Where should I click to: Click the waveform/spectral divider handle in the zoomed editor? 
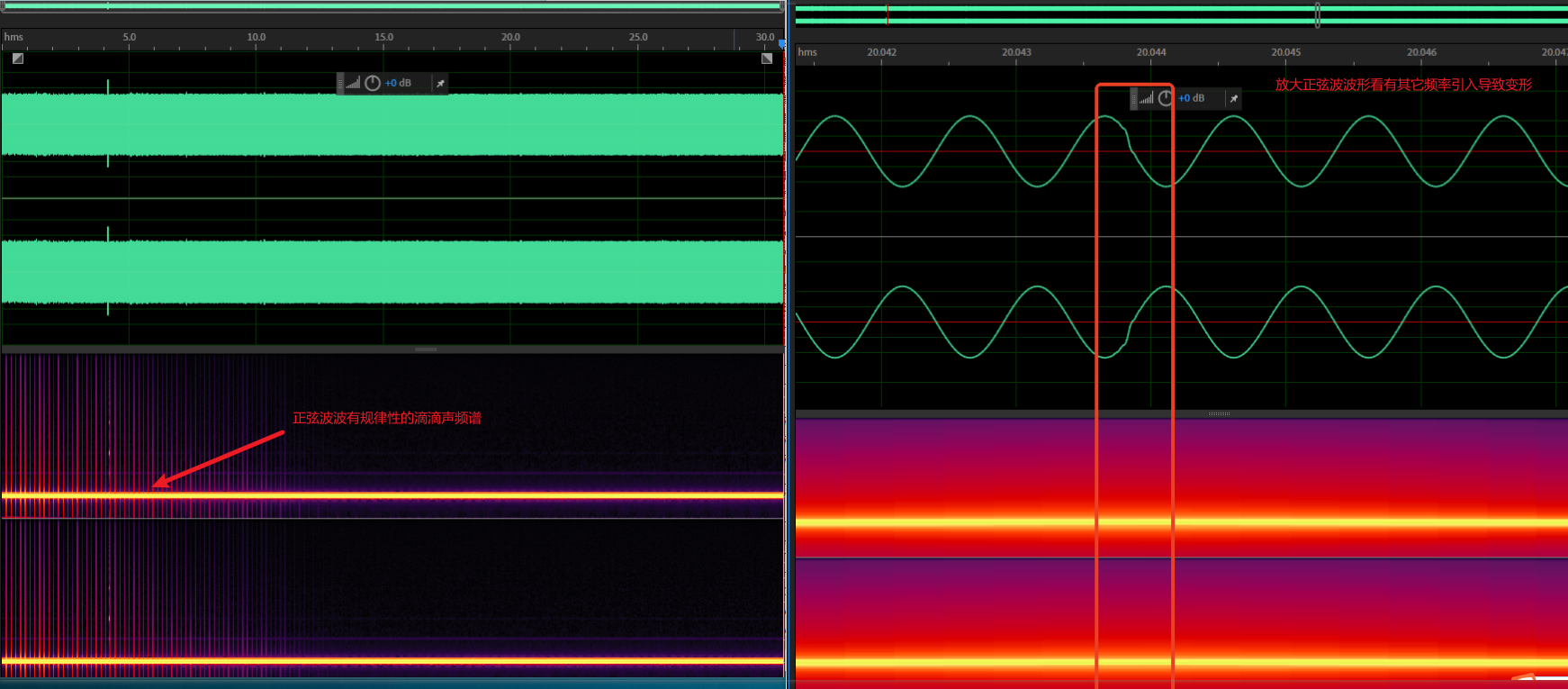click(1220, 413)
